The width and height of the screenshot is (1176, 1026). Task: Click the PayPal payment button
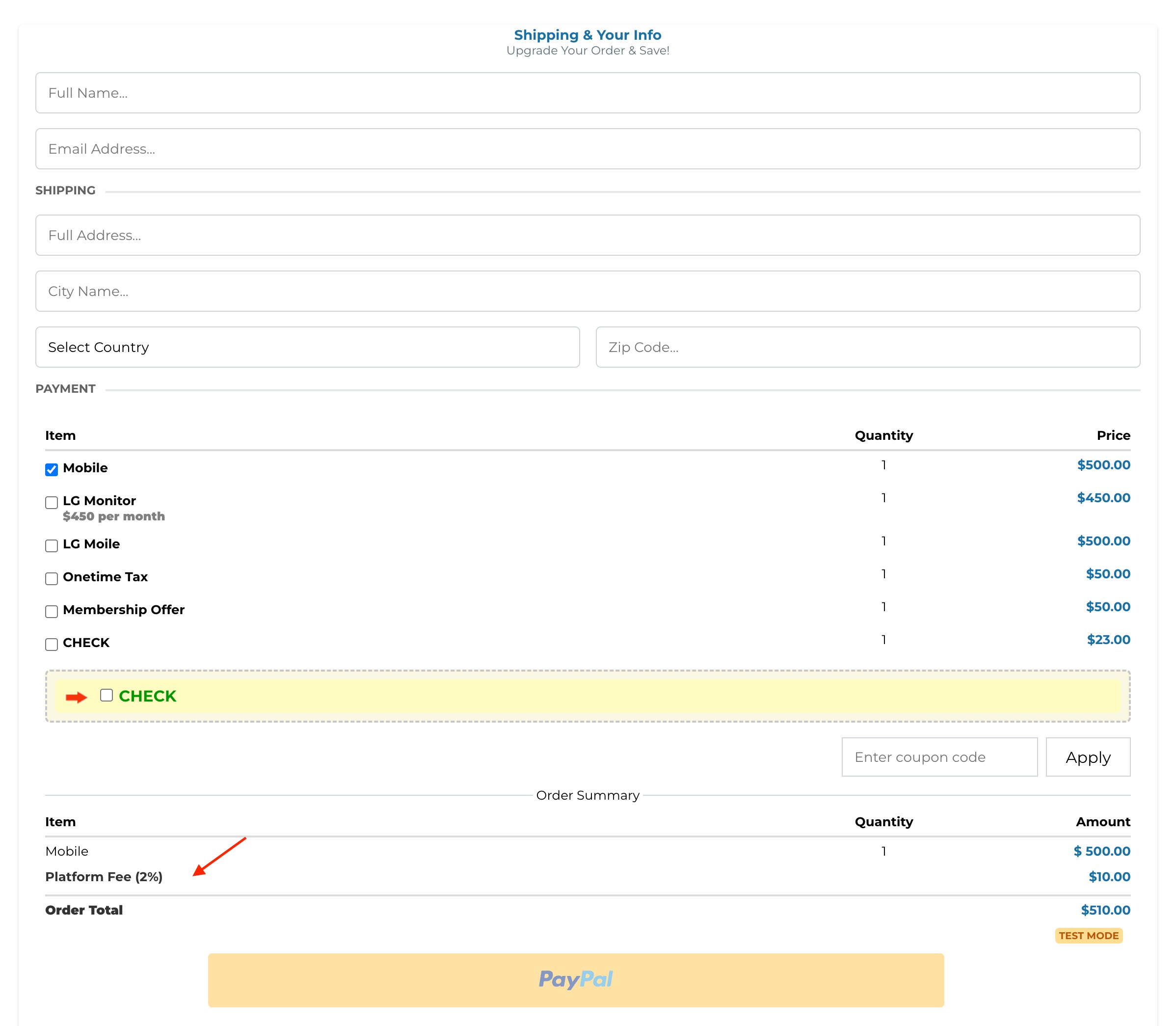coord(575,980)
